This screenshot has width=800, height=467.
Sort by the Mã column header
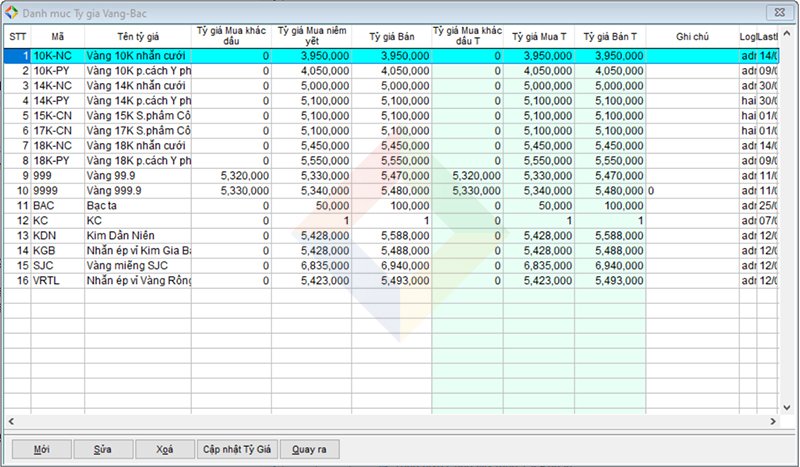tap(57, 36)
